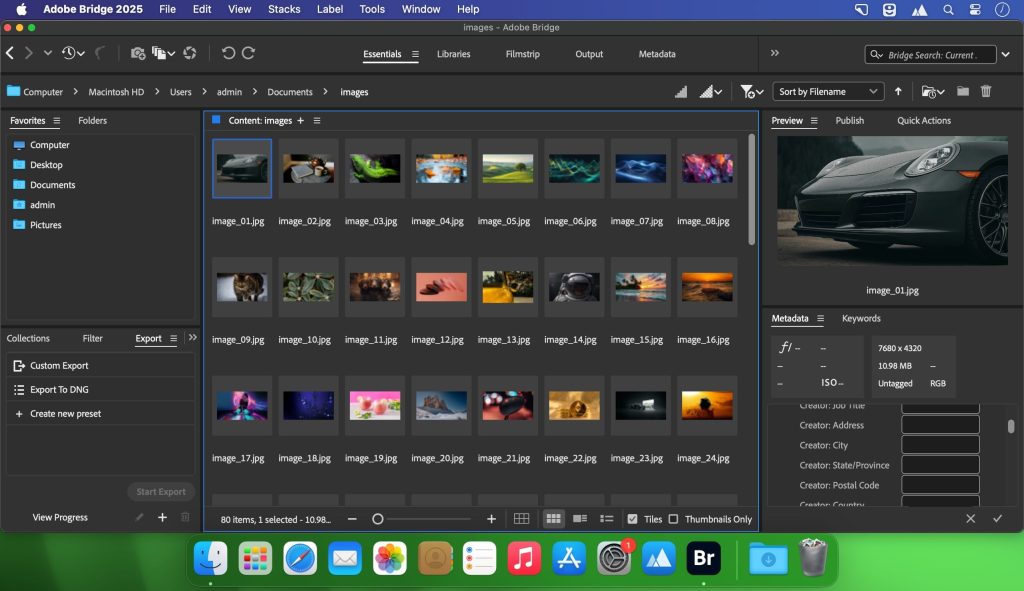This screenshot has height=591, width=1024.
Task: Switch to details view in the status bar
Action: tap(580, 519)
